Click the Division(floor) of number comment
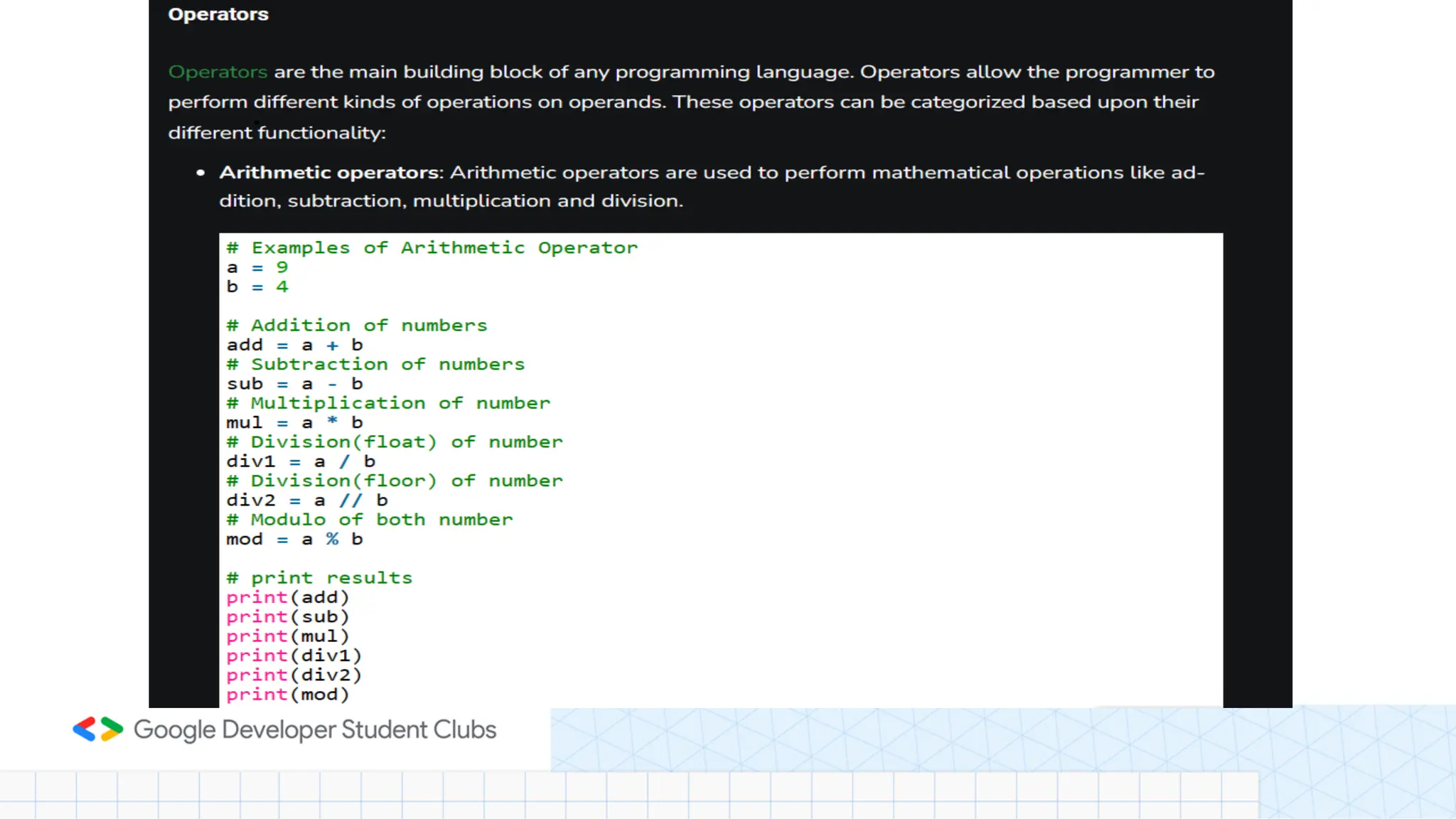Viewport: 1456px width, 819px height. (x=395, y=481)
